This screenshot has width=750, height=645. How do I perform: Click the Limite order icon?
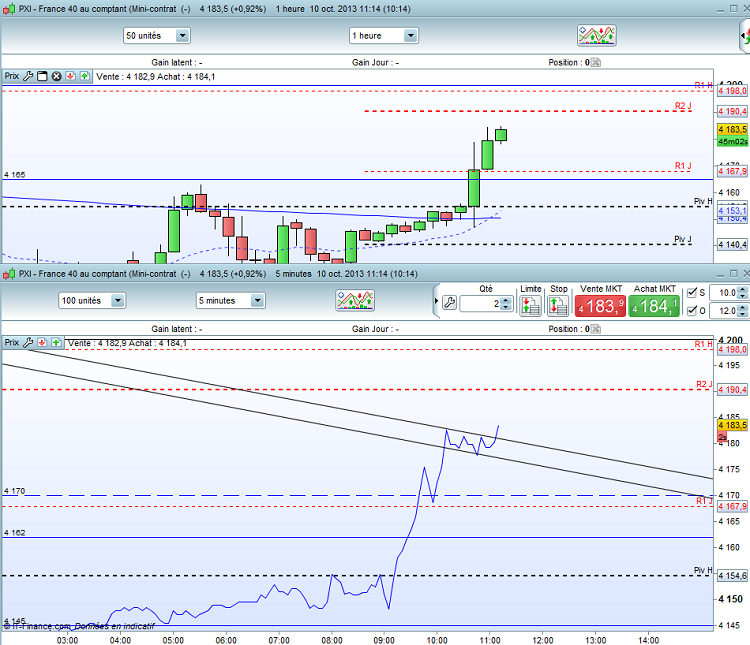pyautogui.click(x=530, y=305)
